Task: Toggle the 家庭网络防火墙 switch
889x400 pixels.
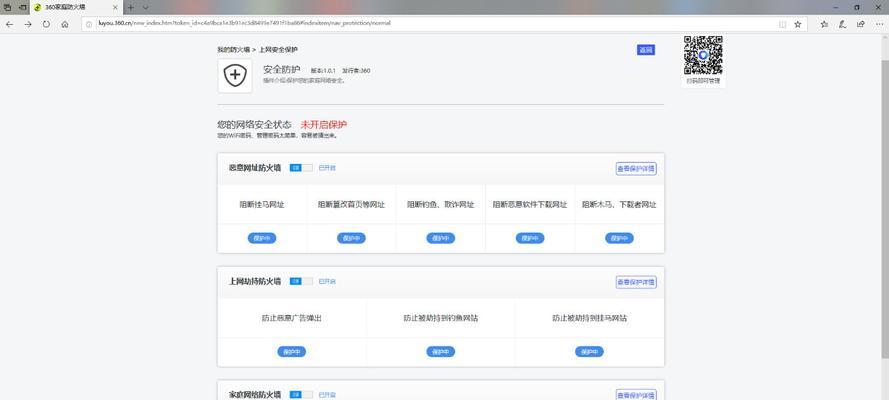Action: pyautogui.click(x=301, y=394)
